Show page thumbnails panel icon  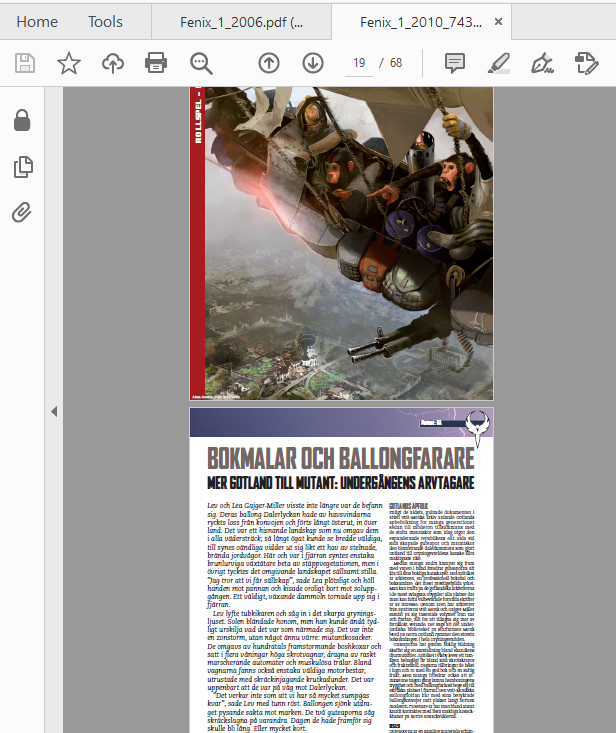[x=23, y=167]
